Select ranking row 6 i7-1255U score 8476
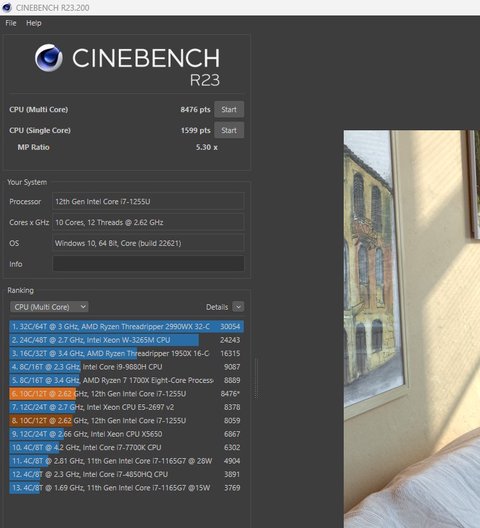Viewport: 480px width, 528px height. point(127,394)
